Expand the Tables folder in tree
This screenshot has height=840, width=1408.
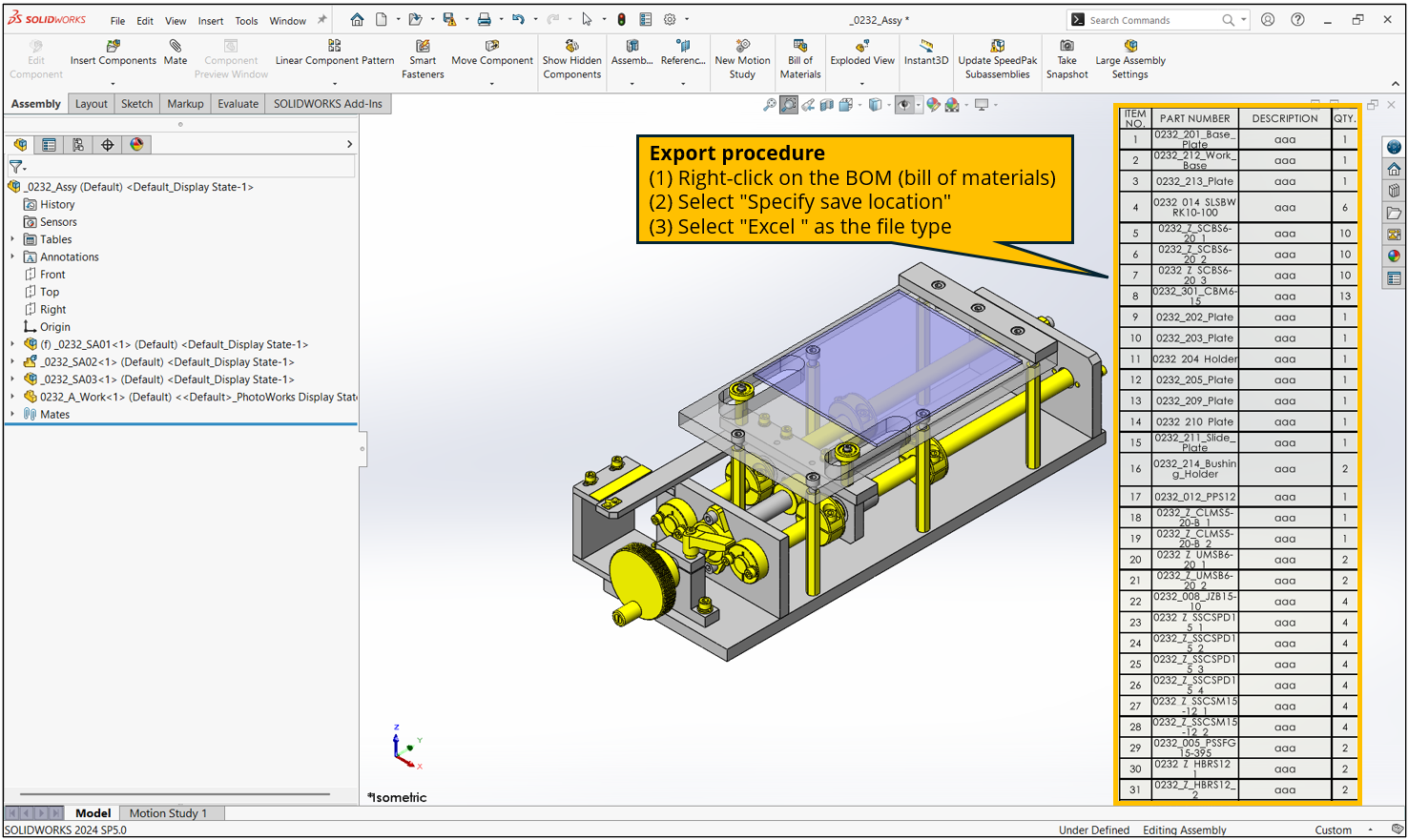click(12, 239)
